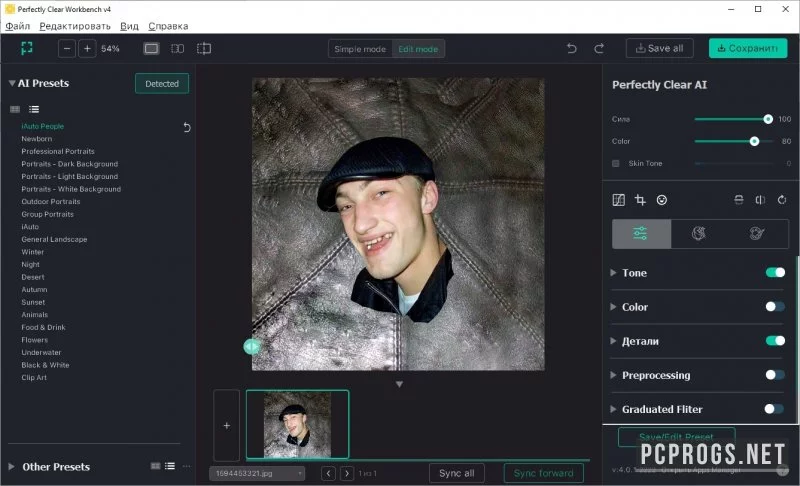Open the Справка menu
The height and width of the screenshot is (486, 800).
pyautogui.click(x=168, y=26)
